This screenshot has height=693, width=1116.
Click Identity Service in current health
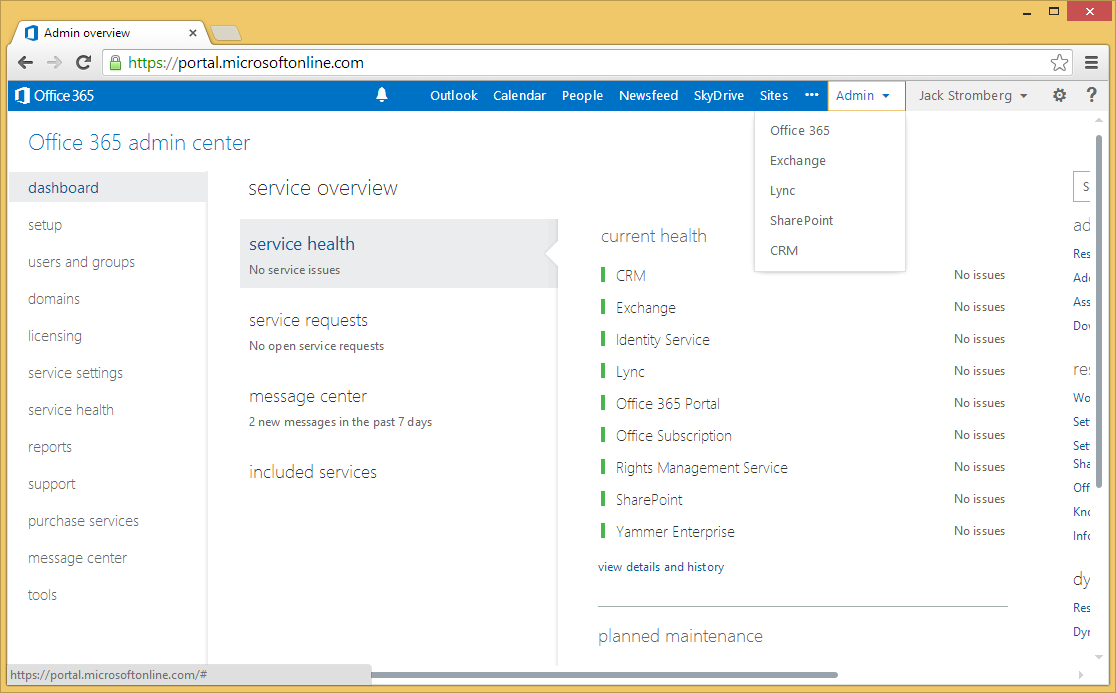click(804, 339)
